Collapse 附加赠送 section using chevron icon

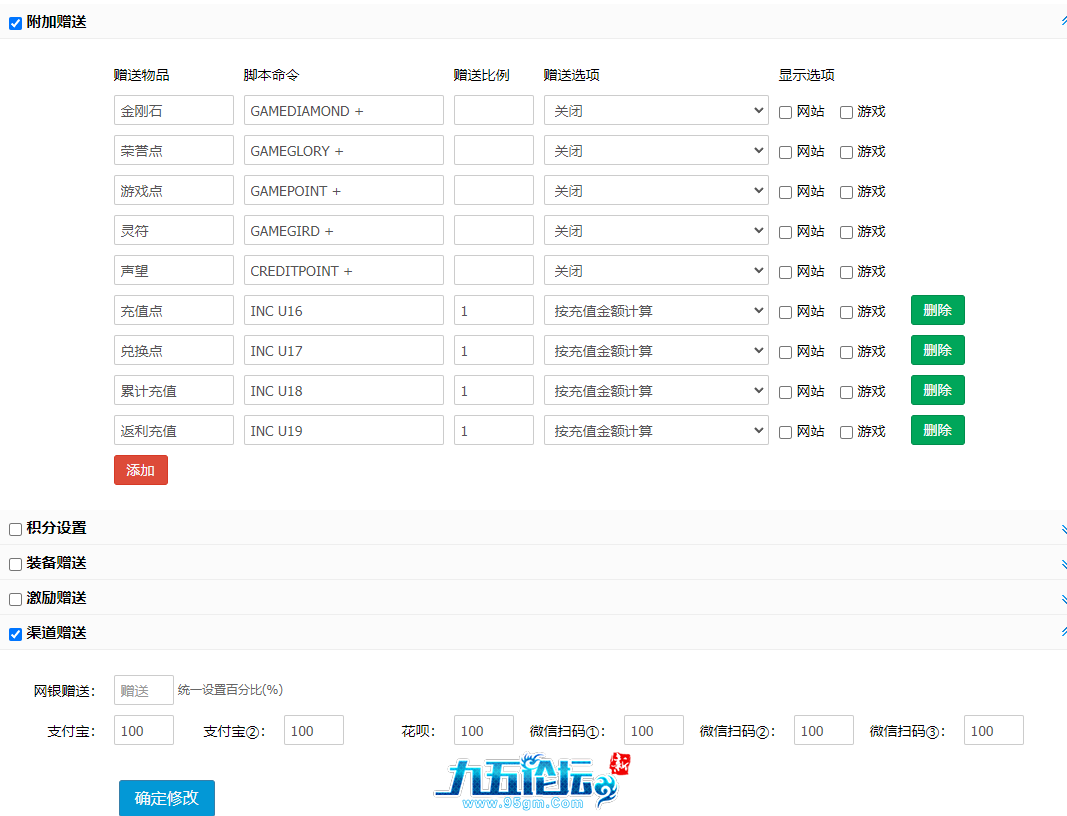pos(1062,21)
